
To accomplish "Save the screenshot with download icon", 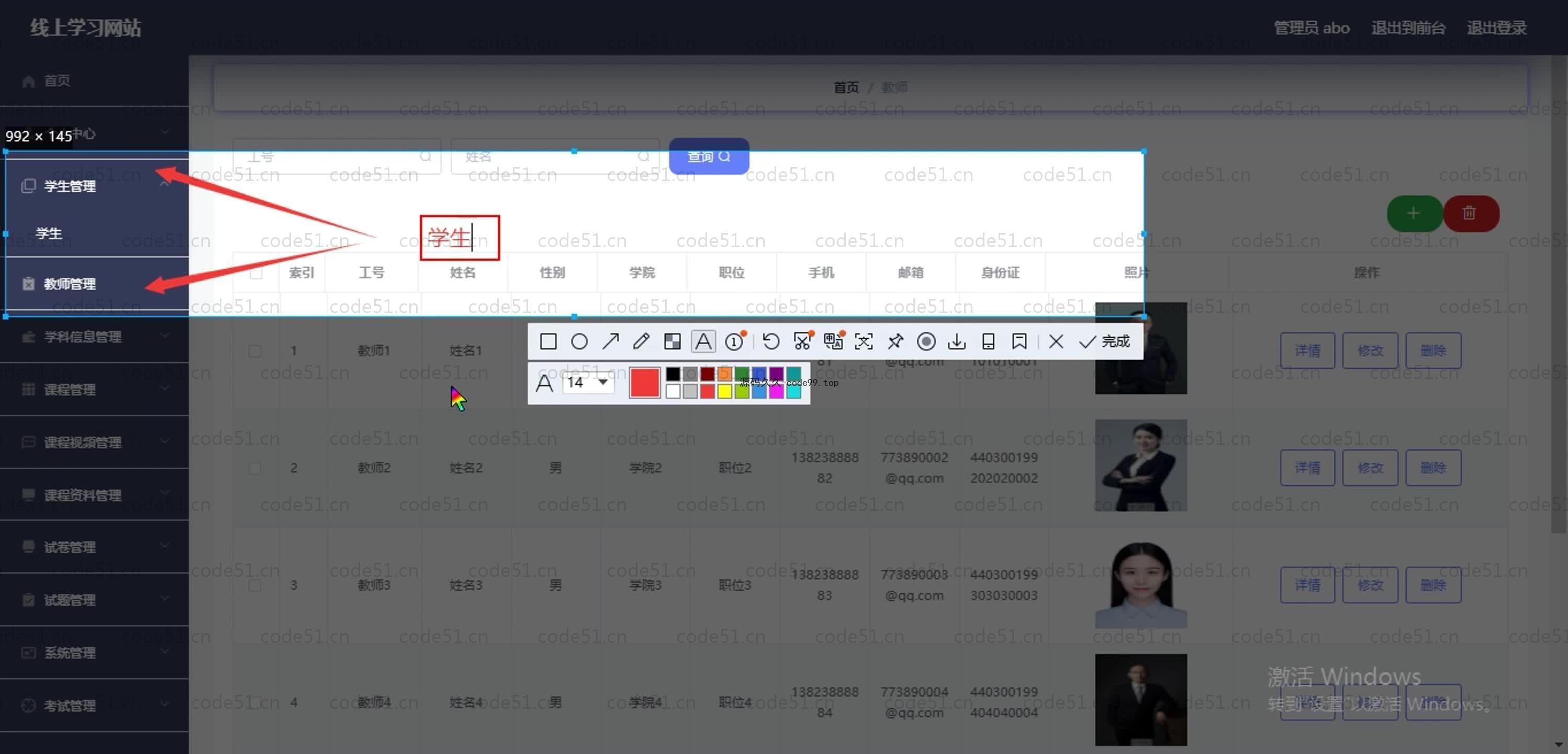I will click(957, 342).
